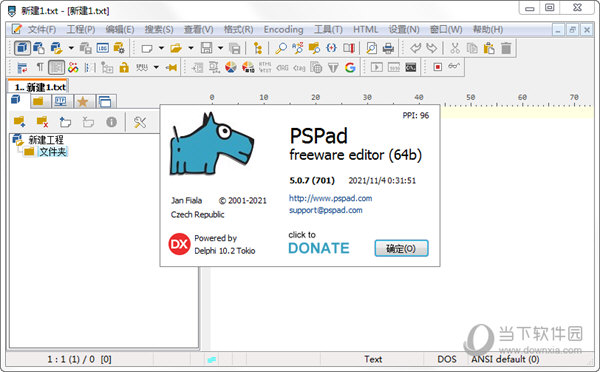The width and height of the screenshot is (600, 372).
Task: Open the 帮助(H) menu
Action: click(488, 29)
